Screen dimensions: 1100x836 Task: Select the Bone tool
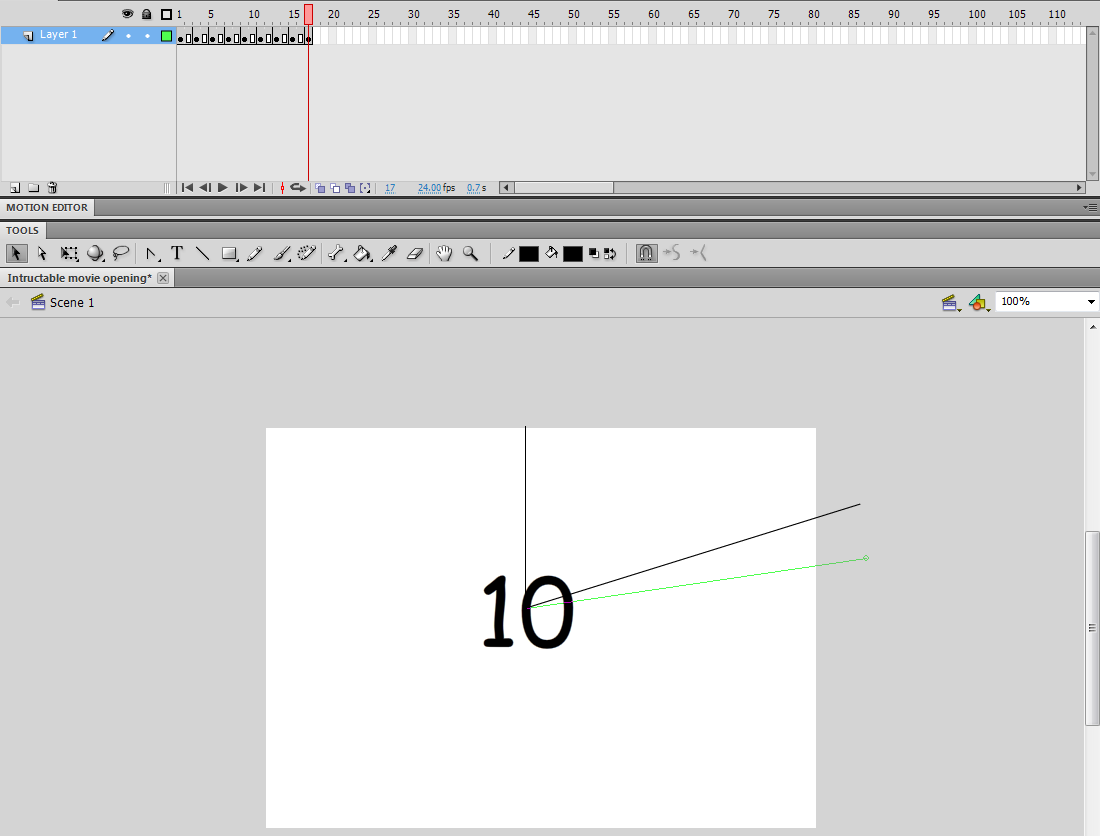point(336,253)
